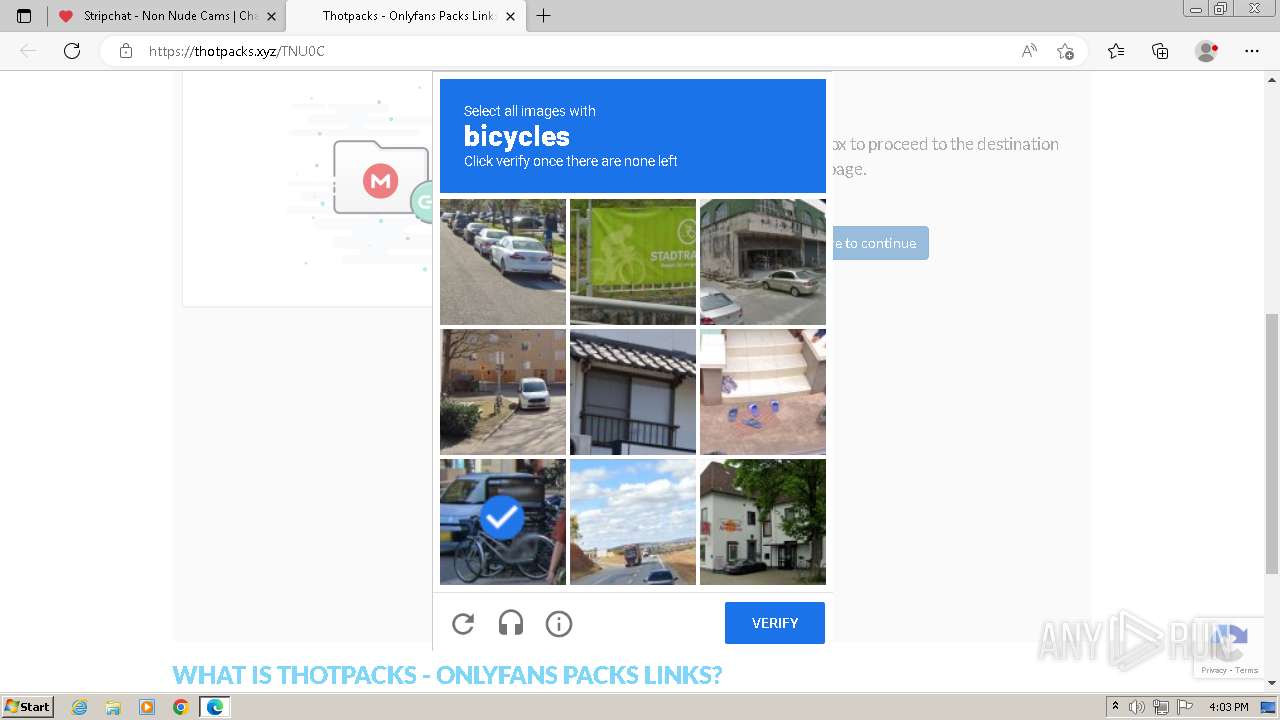Click the blue VERIFY button
This screenshot has height=720, width=1280.
pyautogui.click(x=775, y=623)
